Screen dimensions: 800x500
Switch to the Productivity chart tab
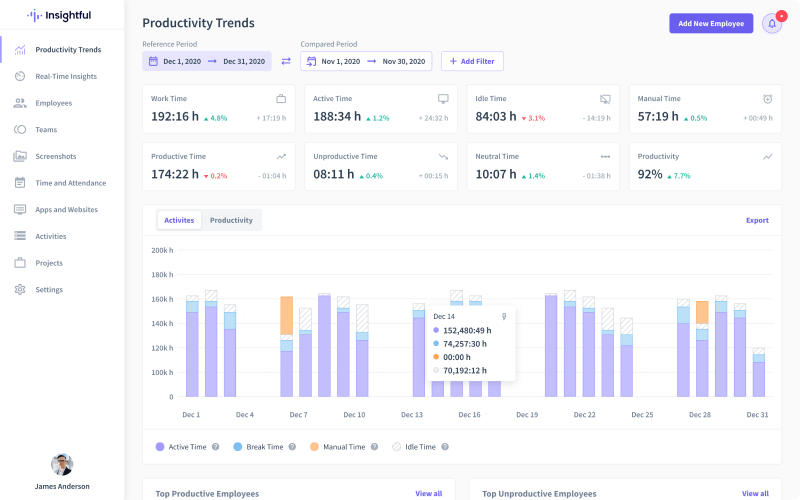[x=231, y=220]
